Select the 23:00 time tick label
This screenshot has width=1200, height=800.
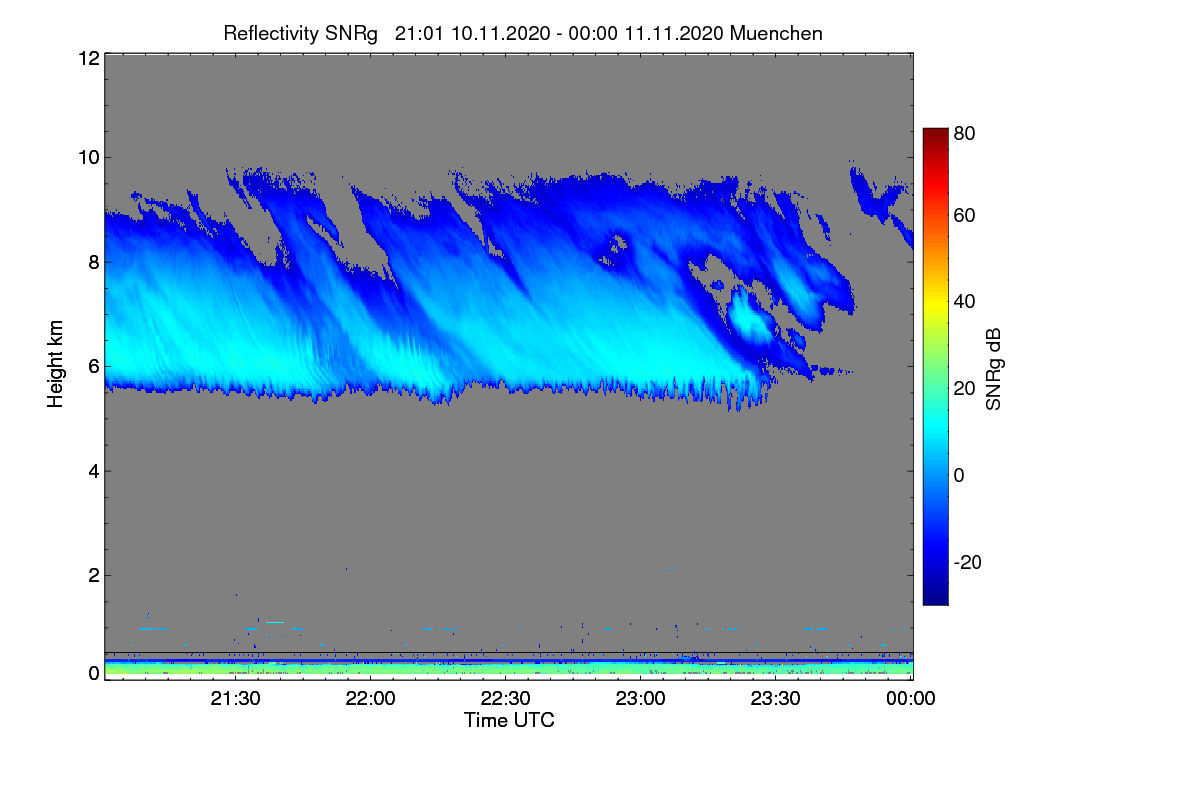tap(641, 699)
